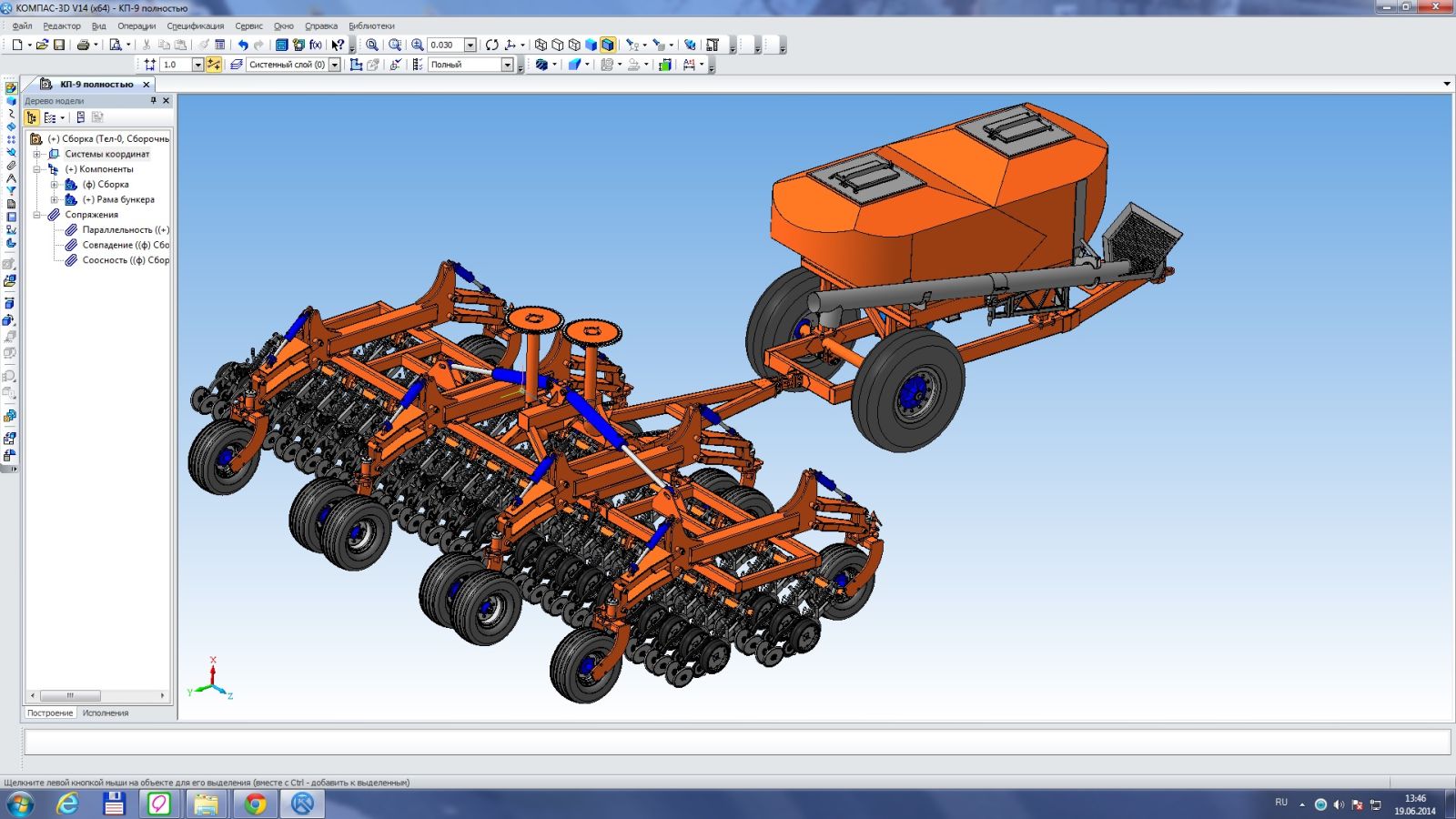Click the Filter funnel icon in sidebar

point(11,190)
